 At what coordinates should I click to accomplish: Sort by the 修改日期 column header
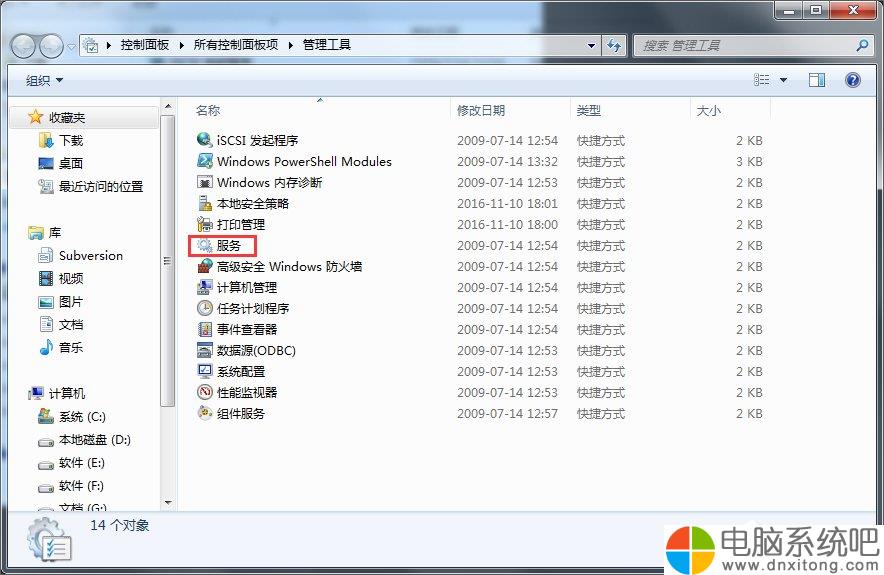[481, 111]
